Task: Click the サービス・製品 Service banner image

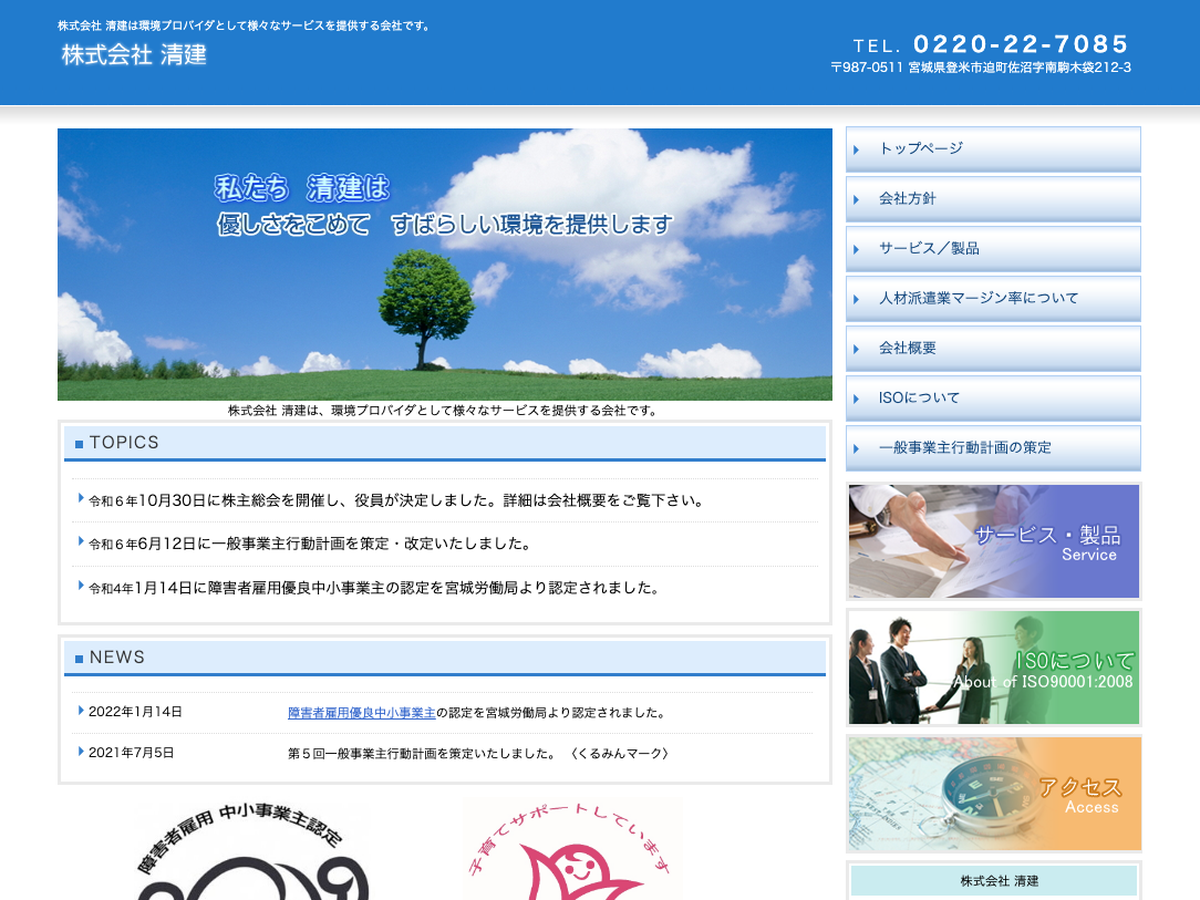Action: [x=993, y=541]
